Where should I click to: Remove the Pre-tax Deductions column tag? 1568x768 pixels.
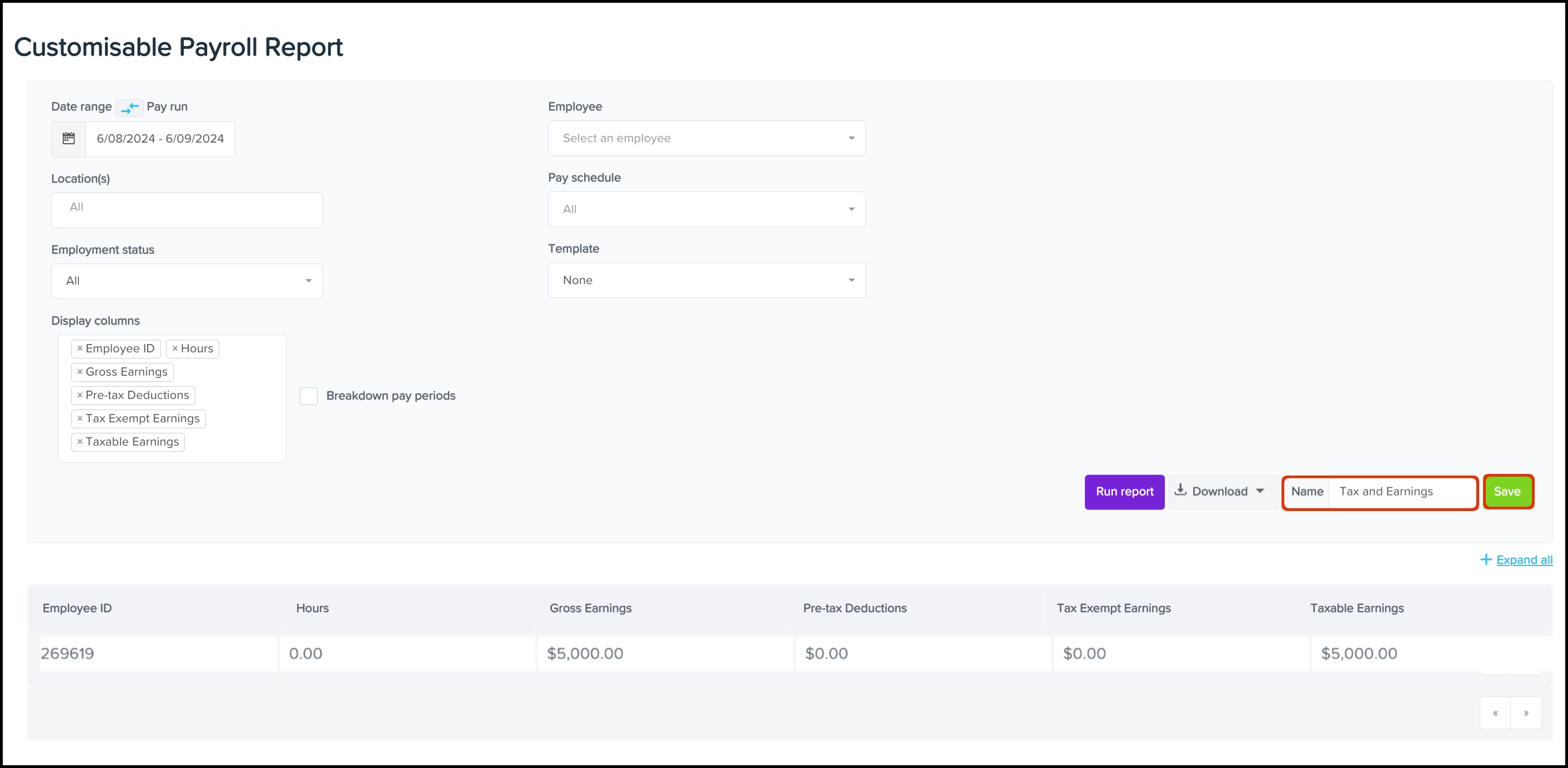click(x=80, y=395)
